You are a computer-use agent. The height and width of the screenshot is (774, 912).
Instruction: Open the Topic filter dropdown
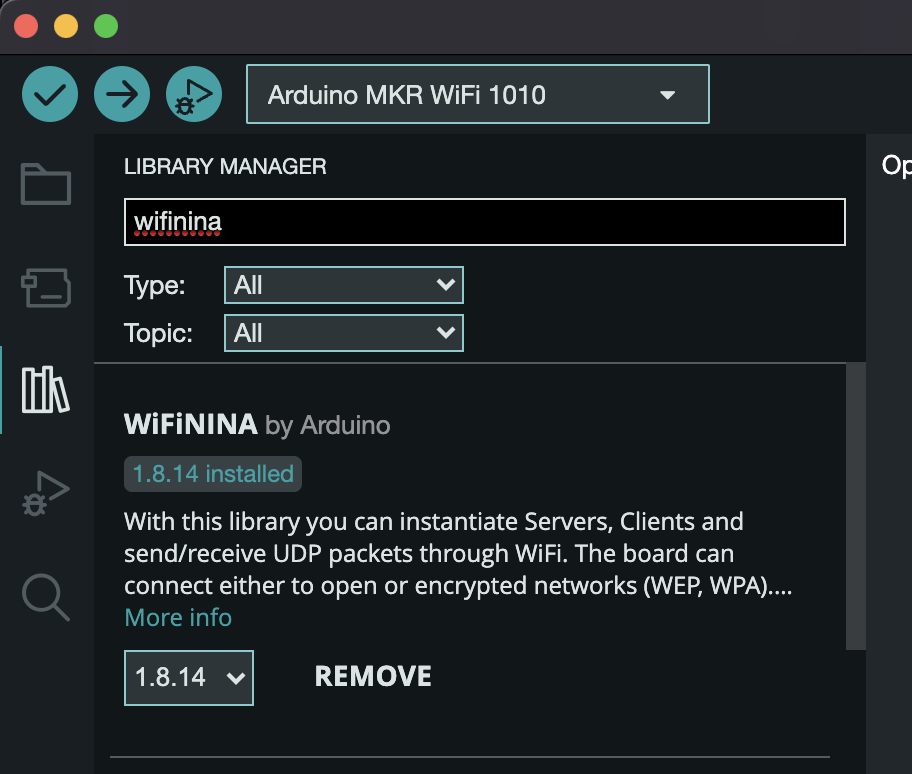343,333
